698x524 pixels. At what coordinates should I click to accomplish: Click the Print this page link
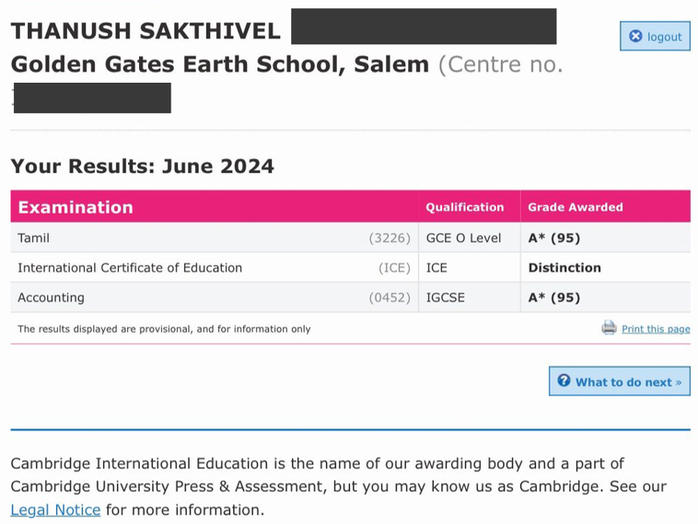[655, 329]
